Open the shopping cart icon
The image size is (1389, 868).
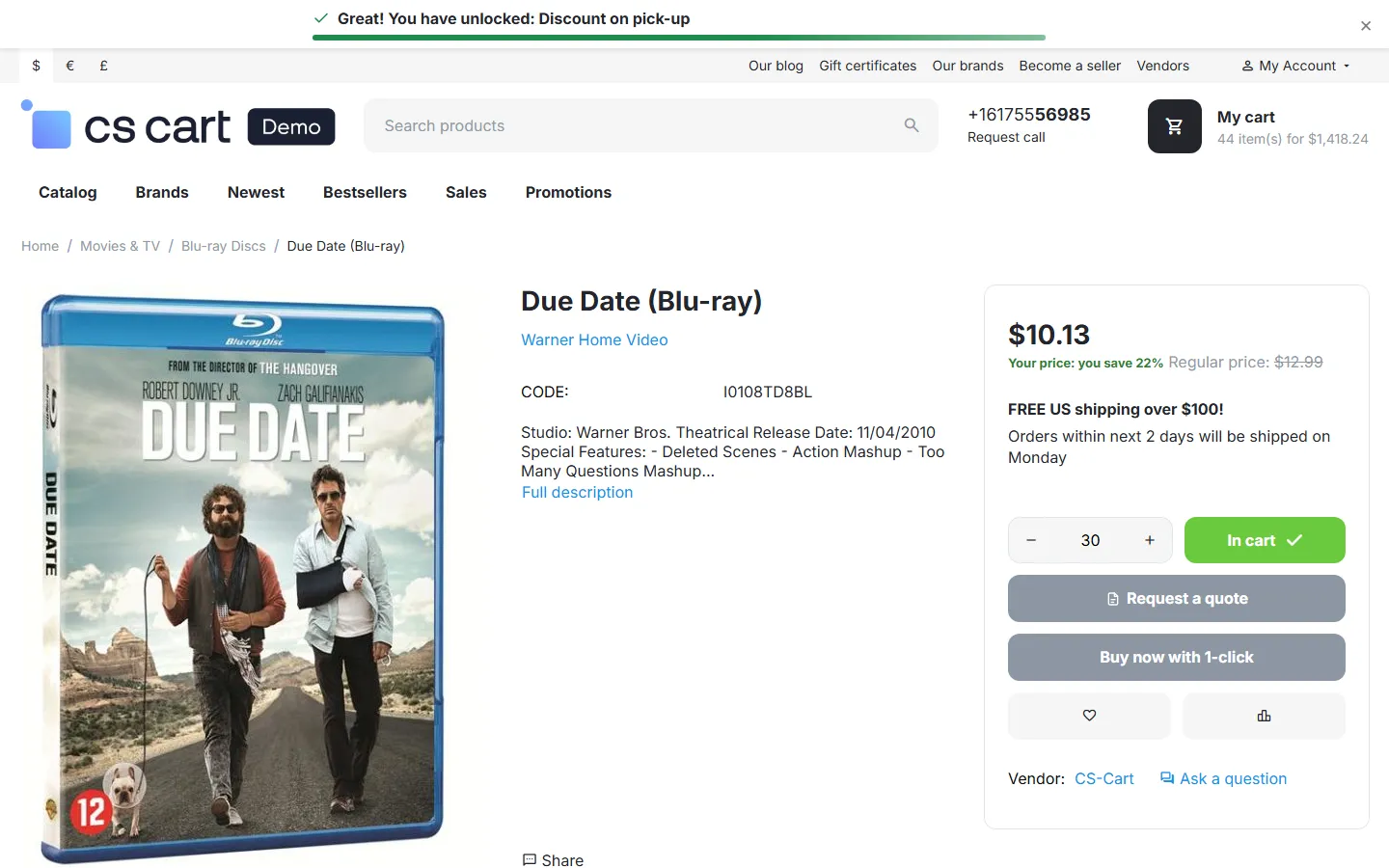coord(1174,126)
